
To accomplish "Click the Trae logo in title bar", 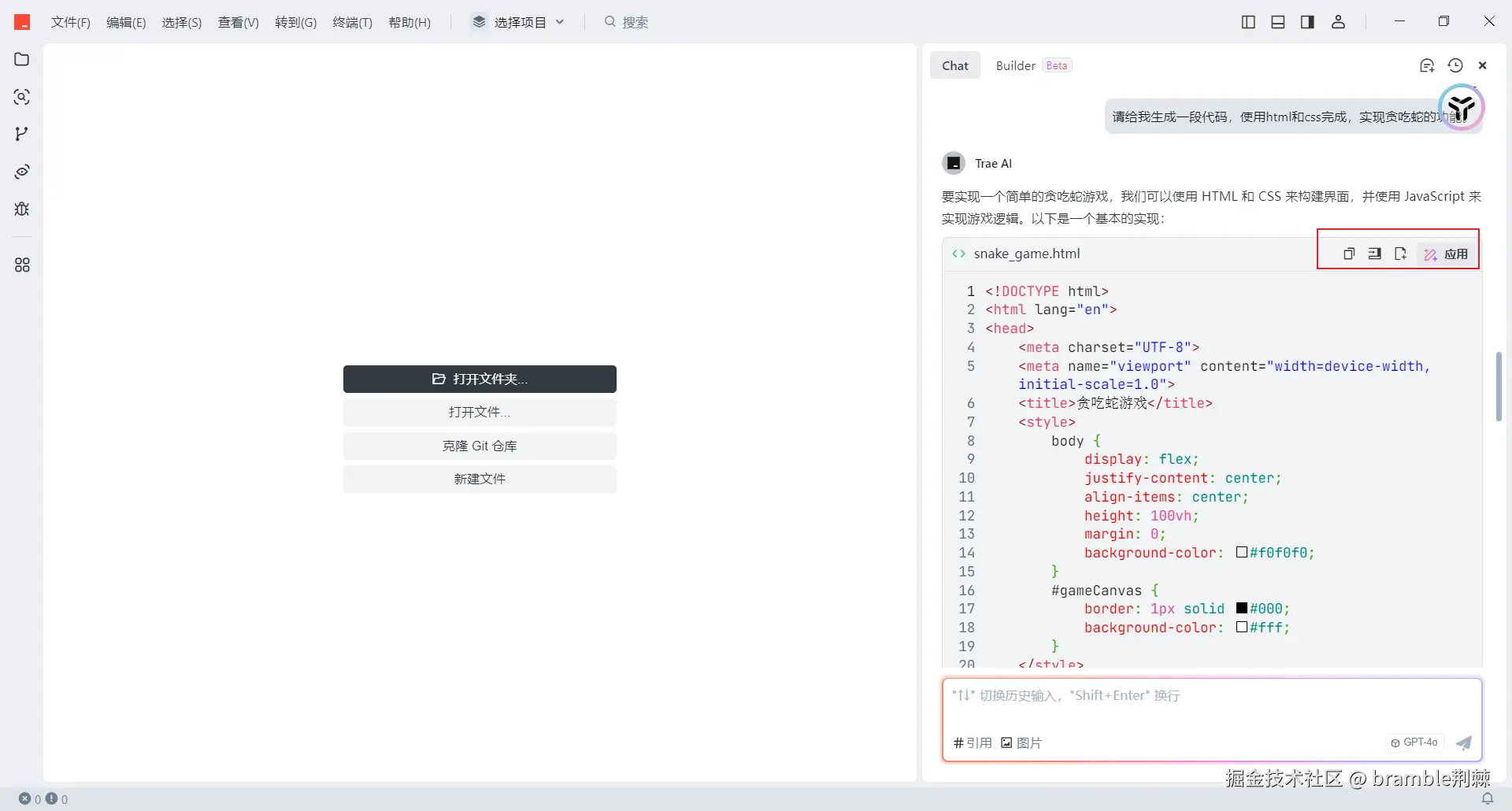I will pyautogui.click(x=22, y=22).
